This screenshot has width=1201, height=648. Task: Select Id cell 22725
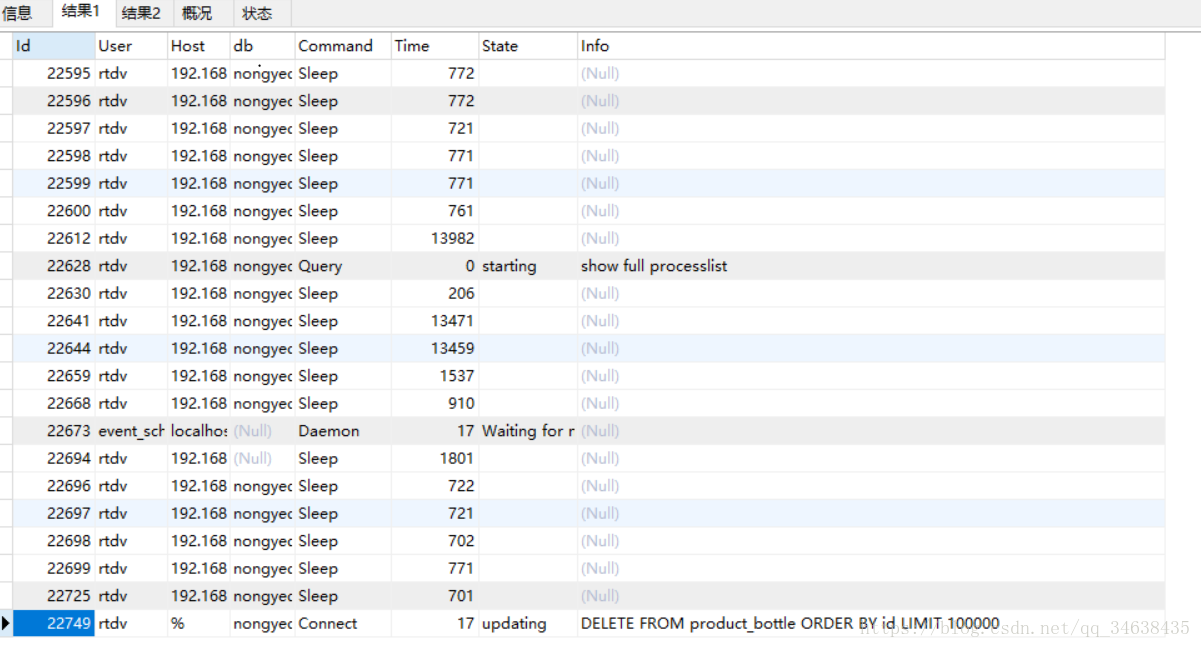point(54,596)
